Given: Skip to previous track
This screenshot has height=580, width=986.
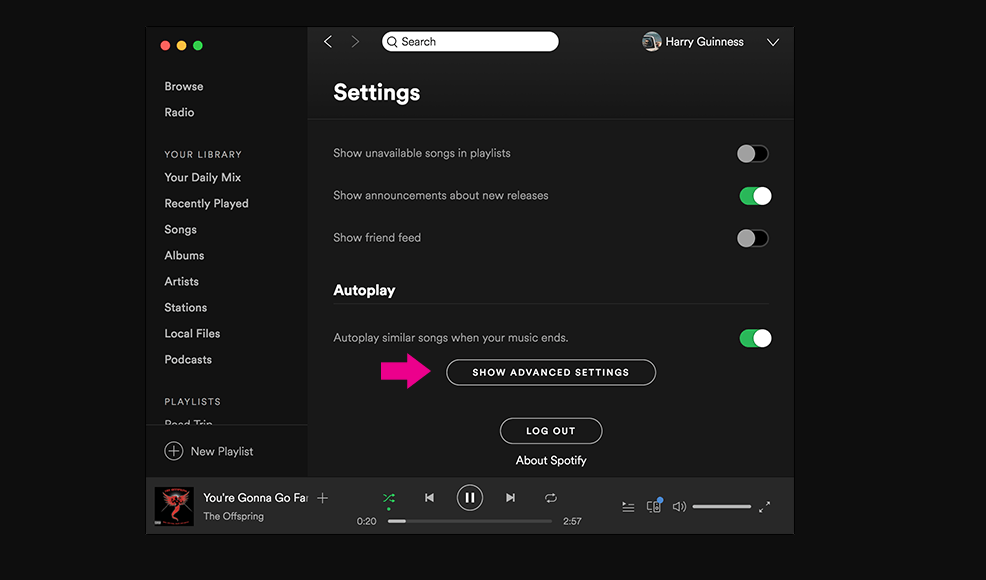Looking at the screenshot, I should click(x=429, y=498).
